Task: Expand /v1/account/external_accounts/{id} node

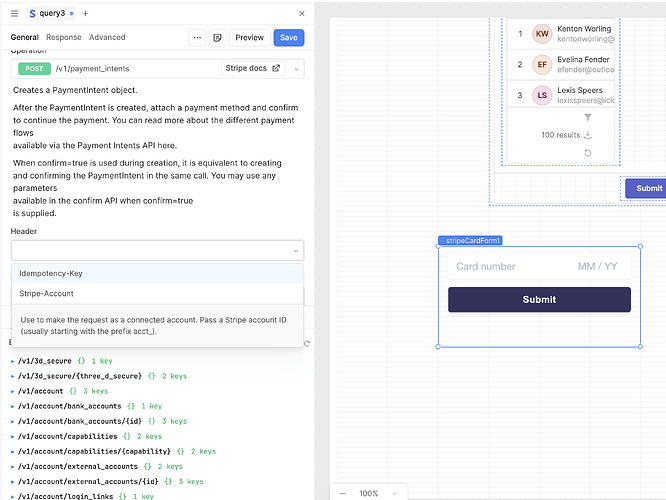Action: click(x=12, y=482)
